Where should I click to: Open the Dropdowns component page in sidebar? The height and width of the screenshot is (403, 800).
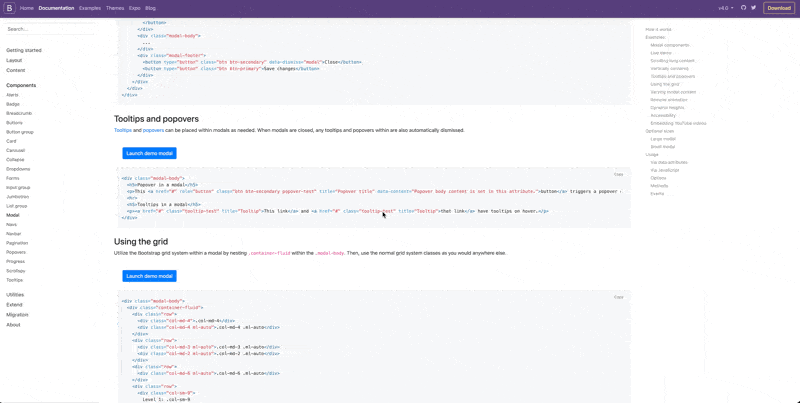(x=18, y=169)
